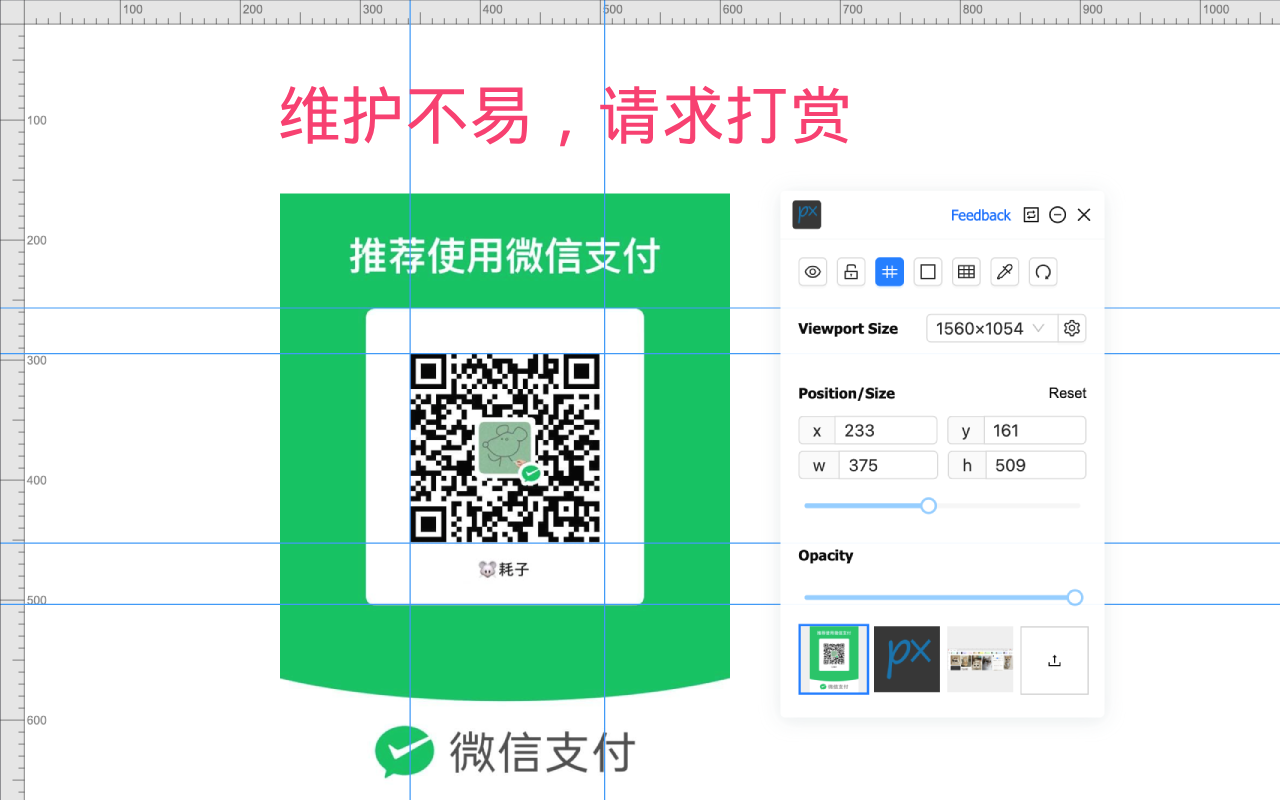Click the avatar in the QR code center
This screenshot has width=1280, height=800.
tap(505, 448)
